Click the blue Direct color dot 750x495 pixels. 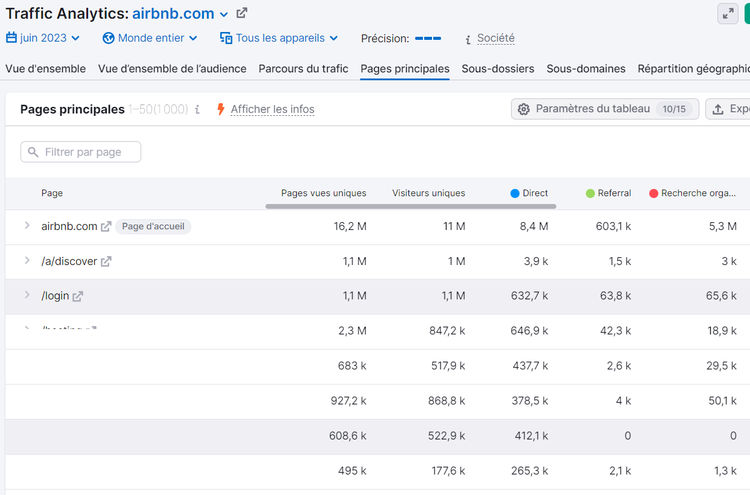tap(515, 193)
